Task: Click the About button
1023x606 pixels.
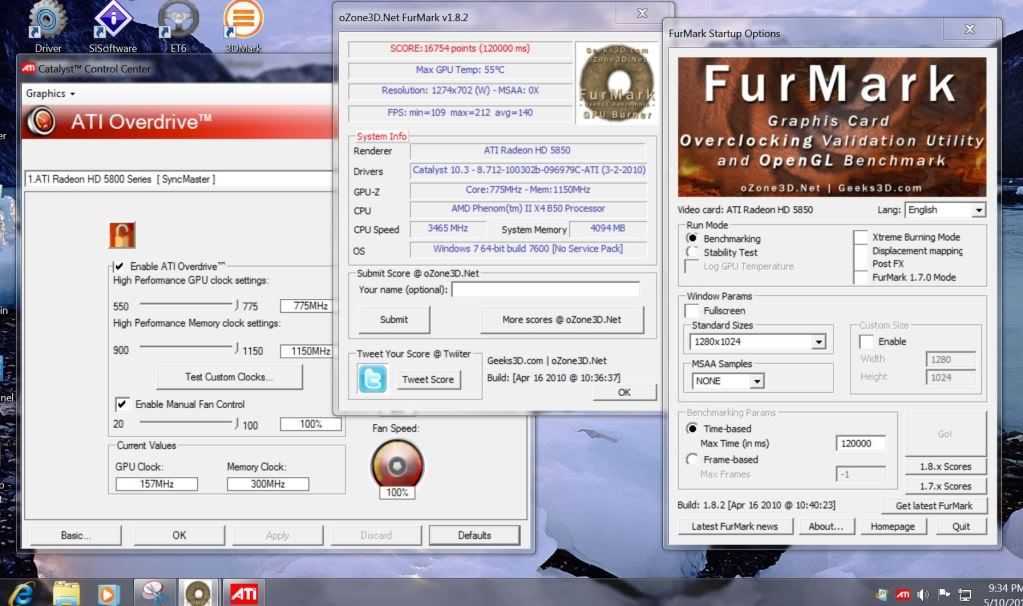Action: (826, 526)
